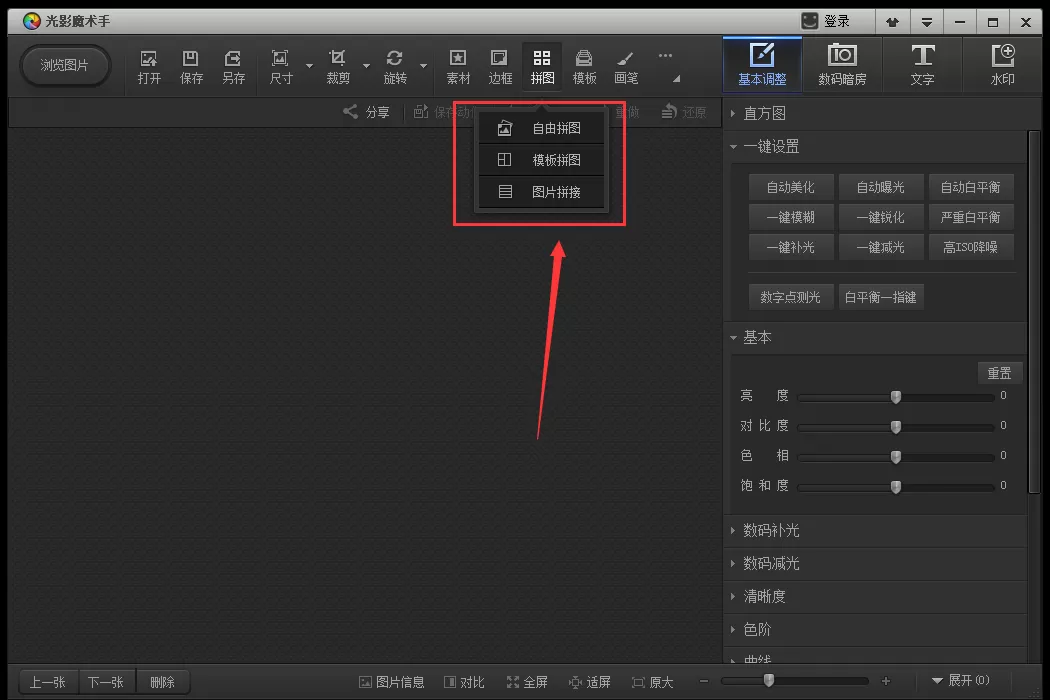Go to 上一张 previous image
Viewport: 1050px width, 700px height.
pos(48,682)
